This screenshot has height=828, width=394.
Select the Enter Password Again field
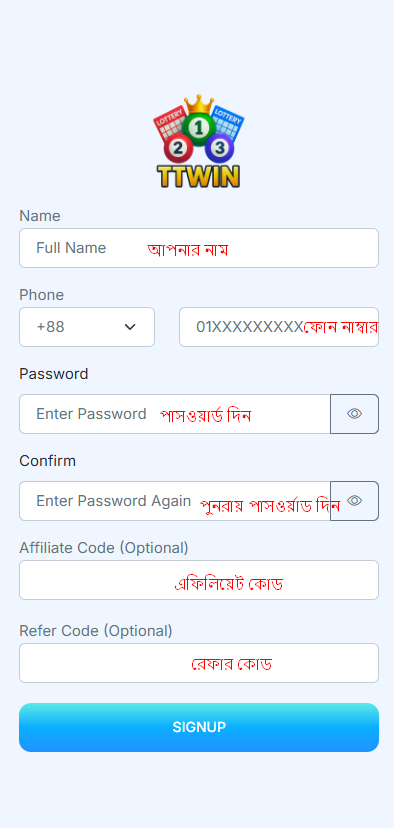tap(175, 501)
